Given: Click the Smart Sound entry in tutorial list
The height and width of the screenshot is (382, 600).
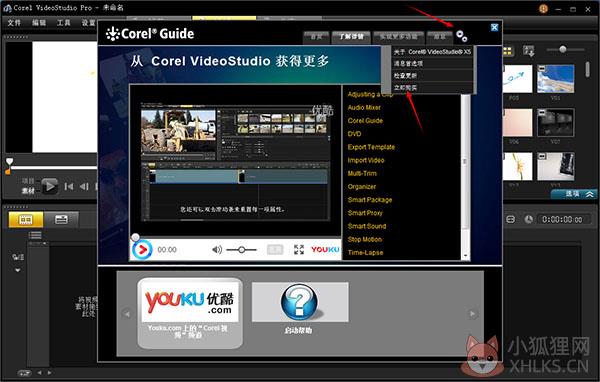Looking at the screenshot, I should point(367,226).
